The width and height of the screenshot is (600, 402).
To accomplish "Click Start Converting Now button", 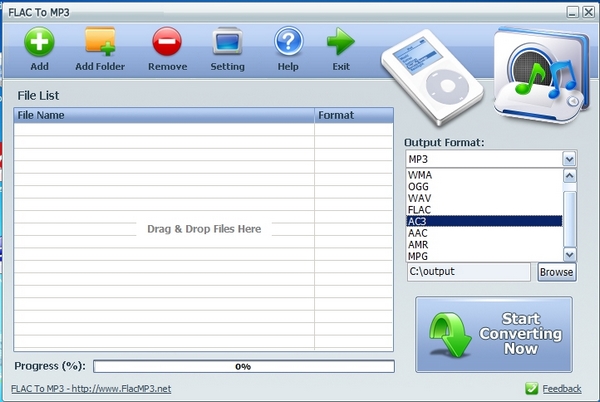I will [x=494, y=334].
